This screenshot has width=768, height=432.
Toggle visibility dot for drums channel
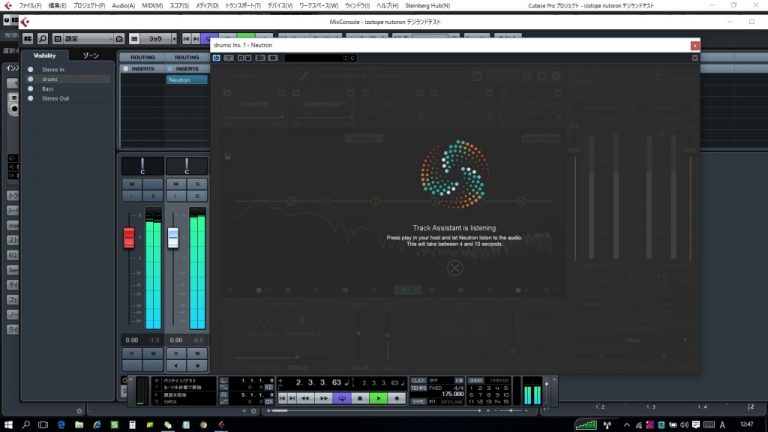[30, 79]
